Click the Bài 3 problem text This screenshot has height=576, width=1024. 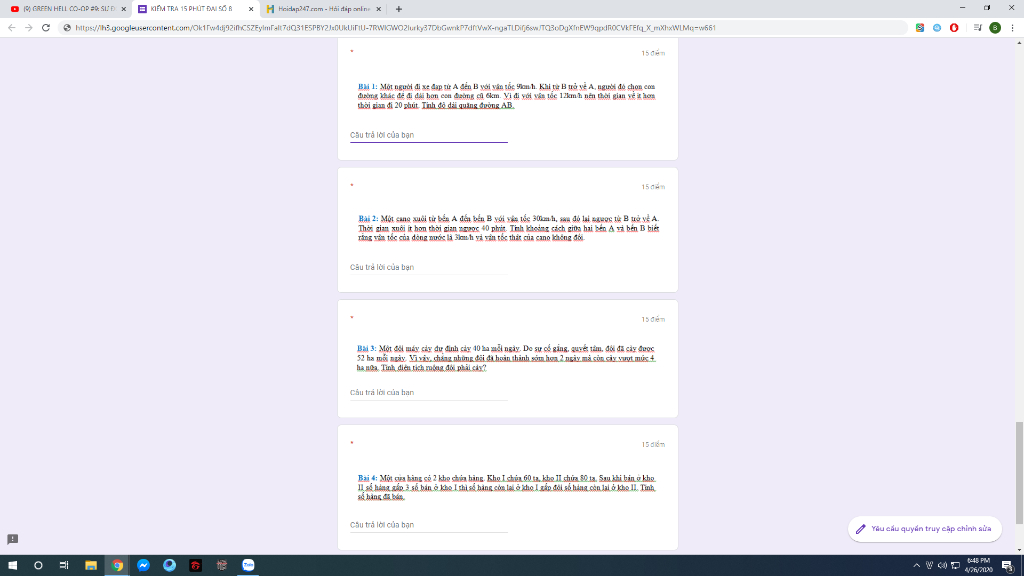coord(505,358)
